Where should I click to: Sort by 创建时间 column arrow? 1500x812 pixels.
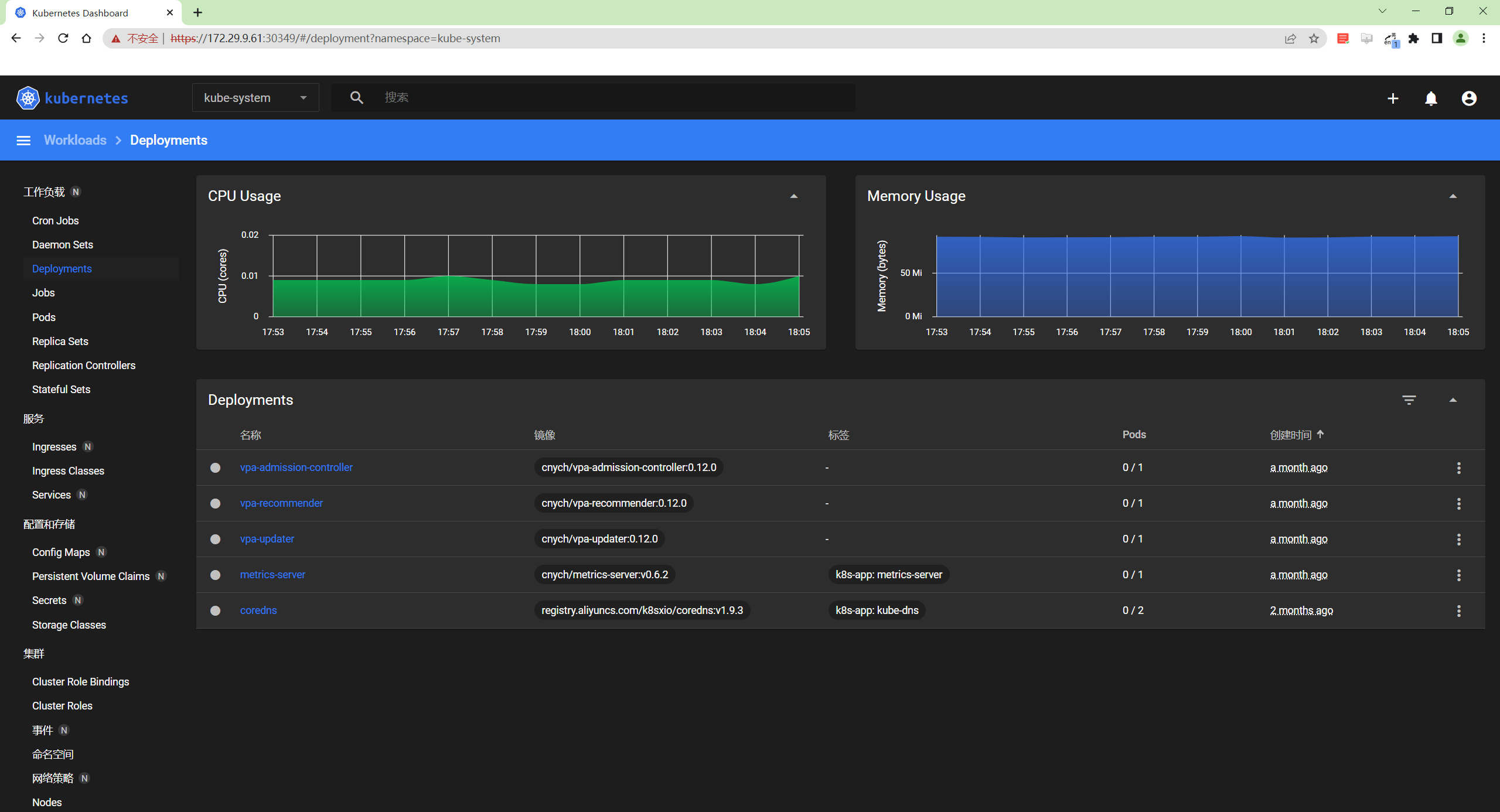click(x=1320, y=434)
